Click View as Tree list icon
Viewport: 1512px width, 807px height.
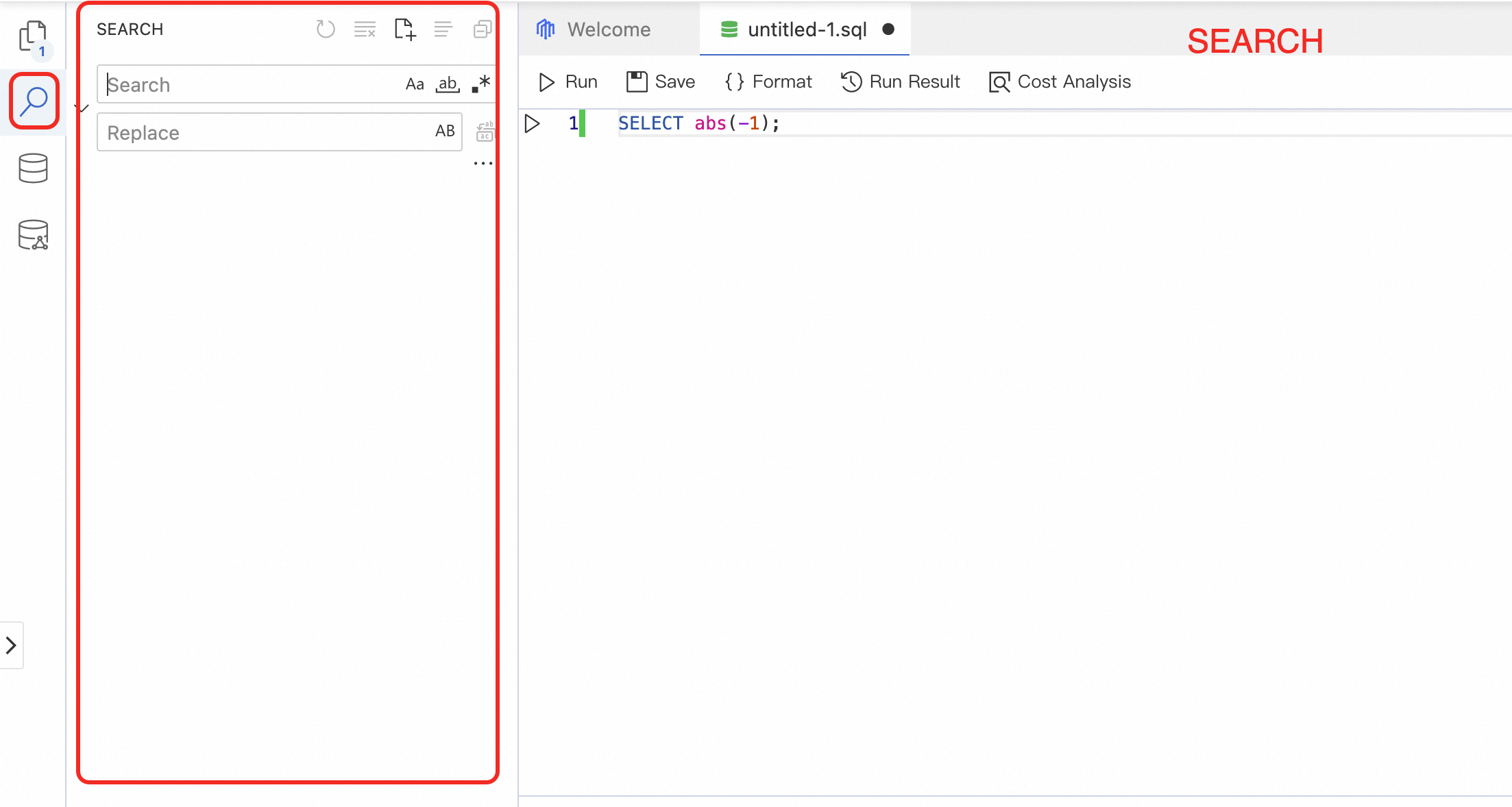tap(443, 29)
